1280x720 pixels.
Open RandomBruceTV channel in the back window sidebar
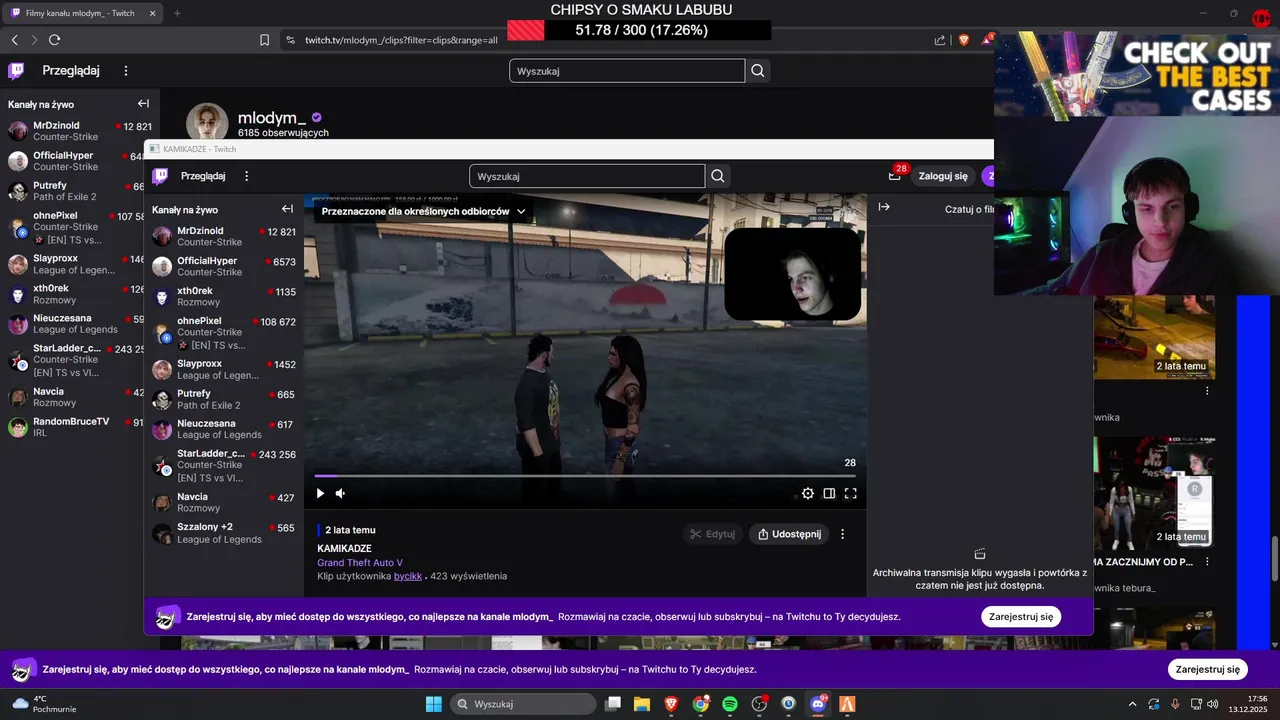[78, 427]
